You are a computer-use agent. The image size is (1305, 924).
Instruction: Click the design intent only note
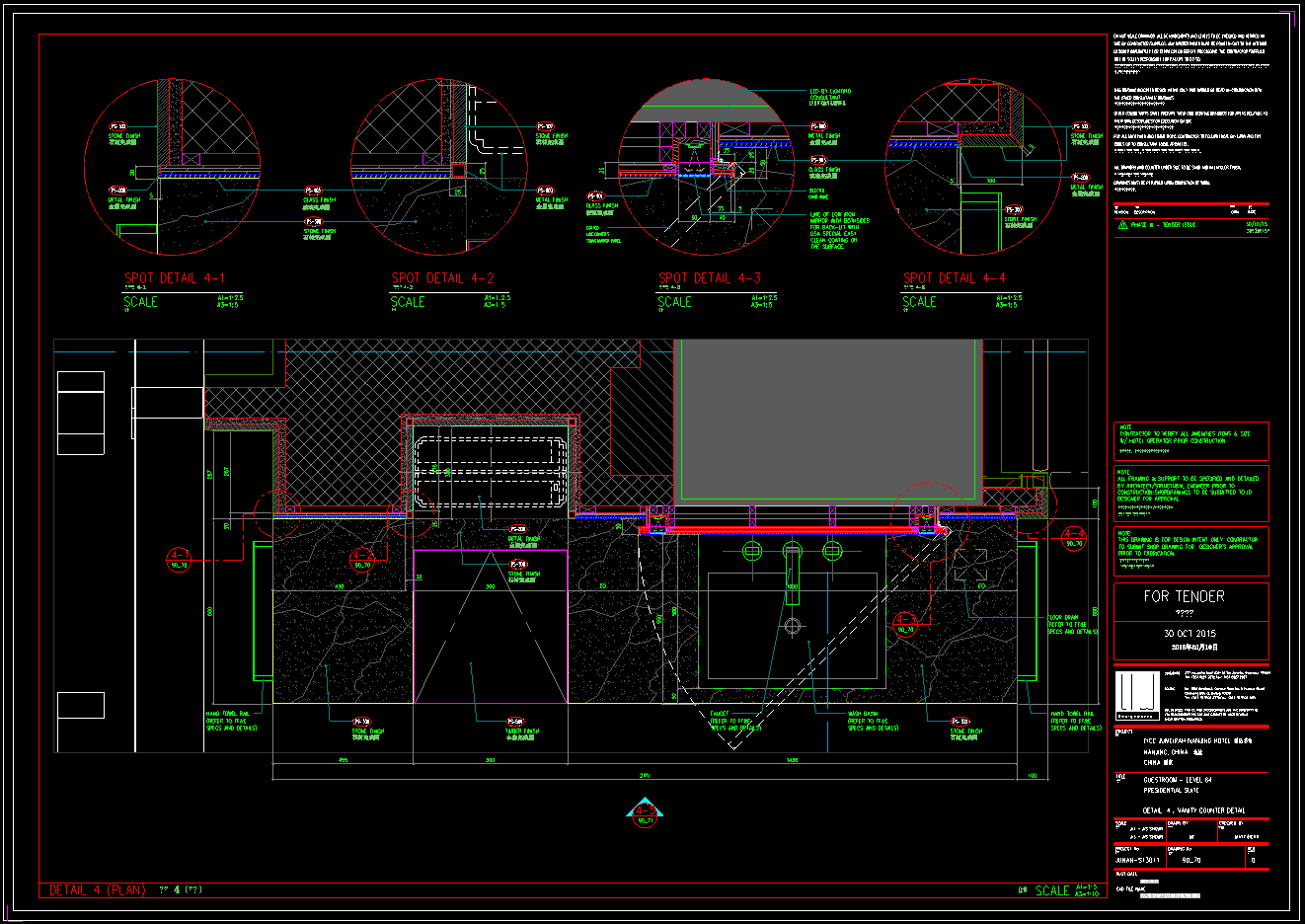pyautogui.click(x=1190, y=550)
